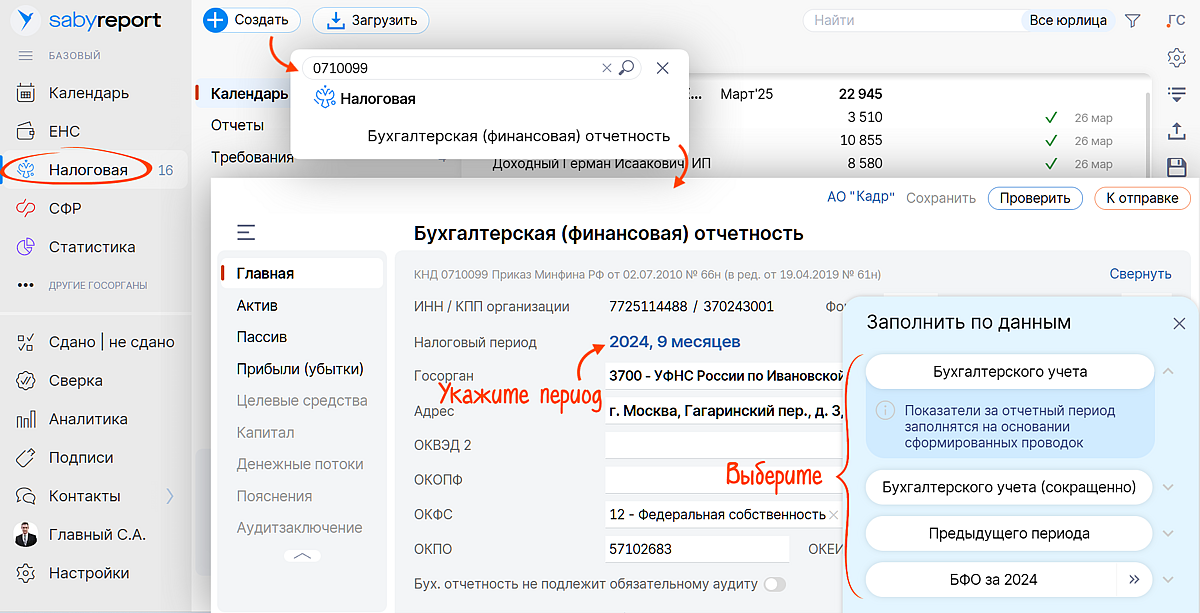Viewport: 1200px width, 613px height.
Task: Click the К отправке button
Action: click(1141, 198)
